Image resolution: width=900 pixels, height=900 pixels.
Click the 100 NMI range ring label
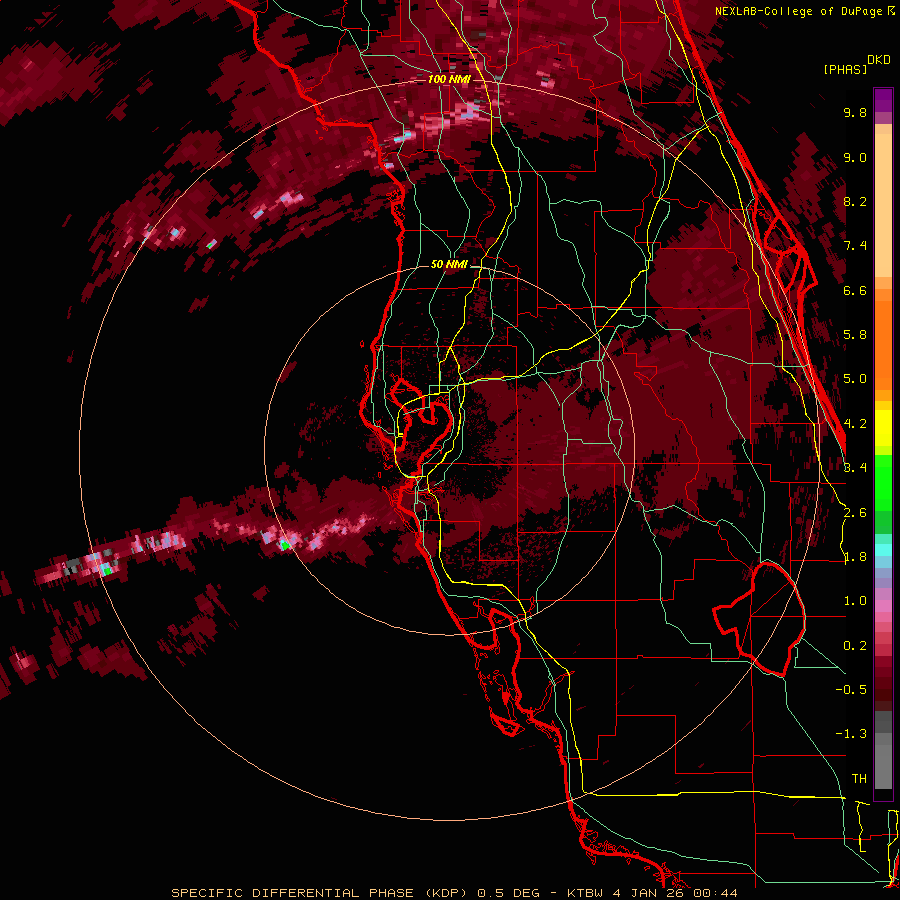coord(449,79)
